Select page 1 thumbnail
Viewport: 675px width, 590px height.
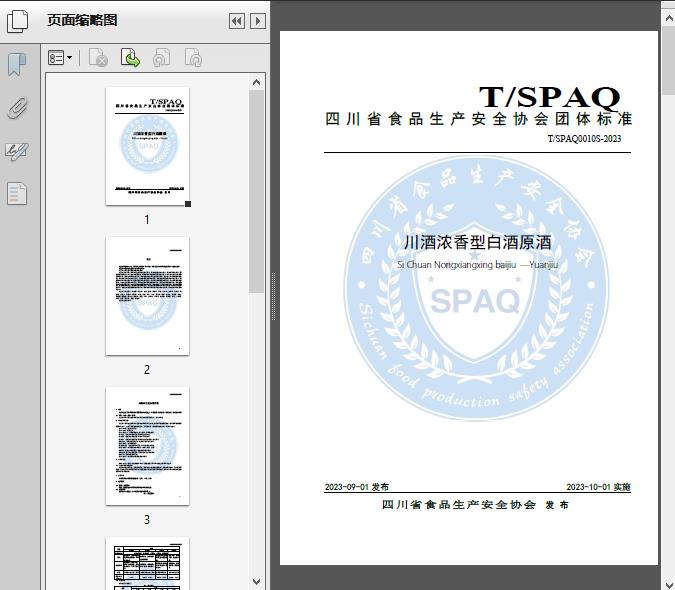147,146
